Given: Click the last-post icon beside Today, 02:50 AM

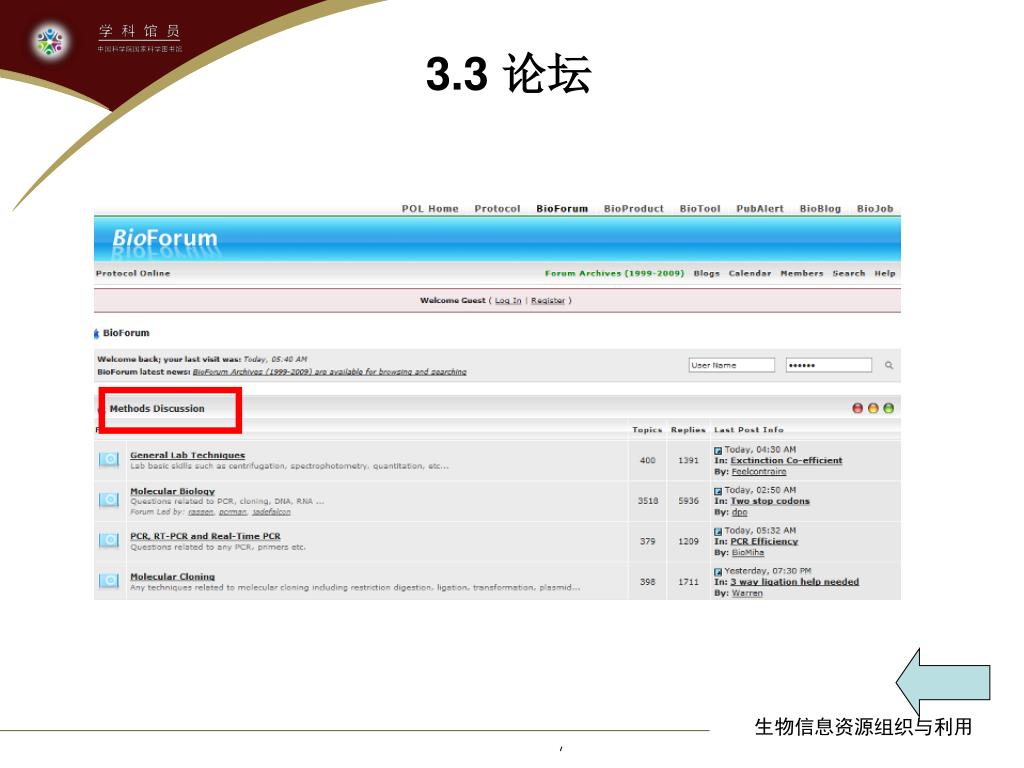Looking at the screenshot, I should tap(718, 491).
